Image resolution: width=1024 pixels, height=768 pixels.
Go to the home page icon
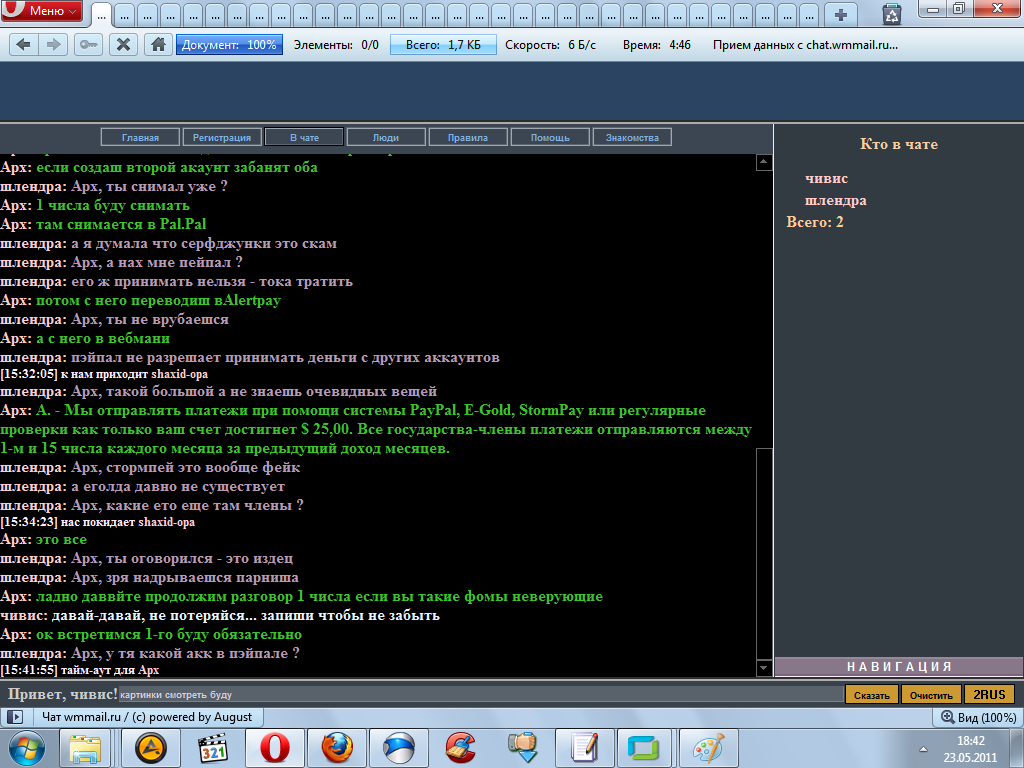(158, 45)
